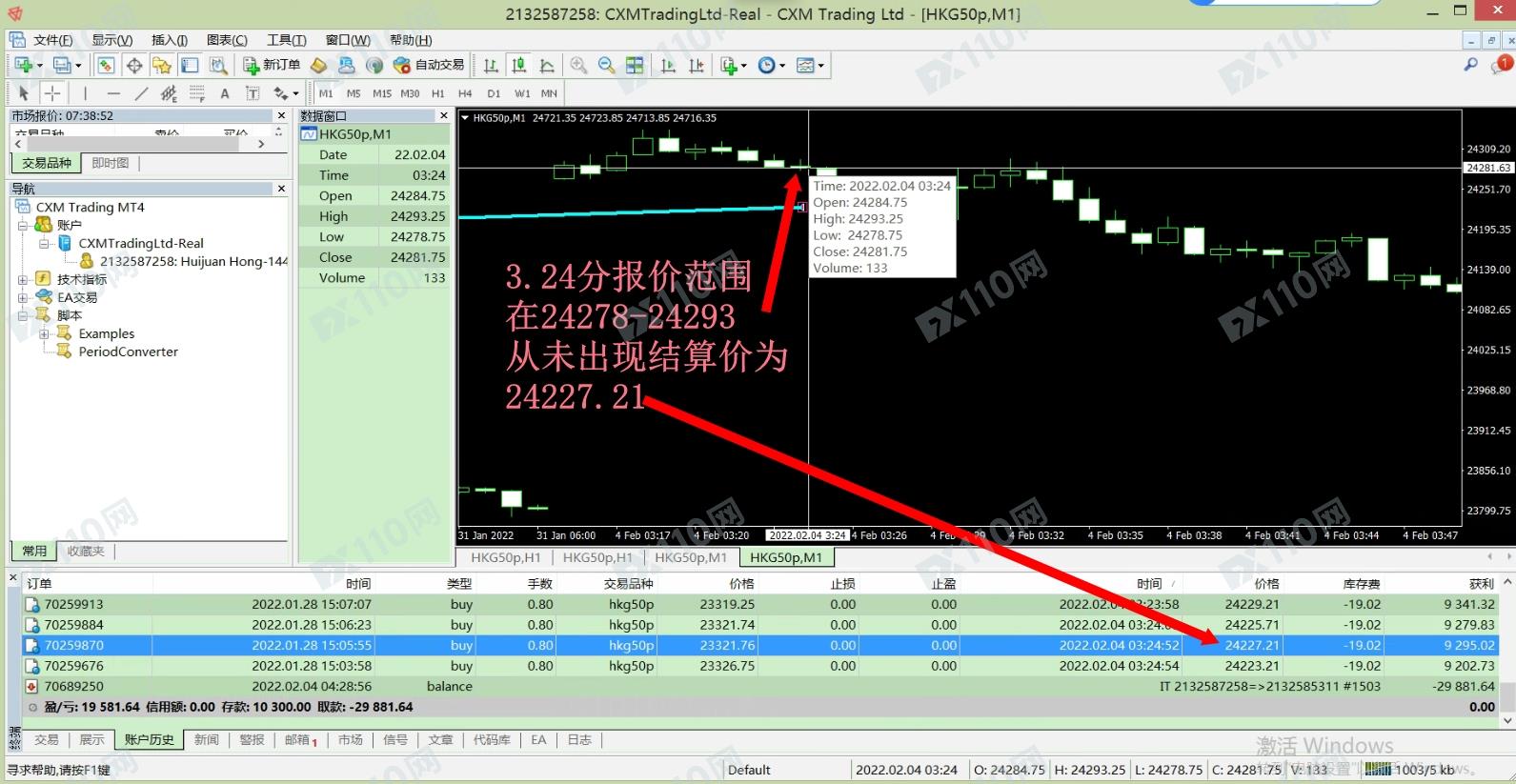This screenshot has width=1516, height=784.
Task: Switch to the 收藏夹 navigator tab
Action: tap(86, 551)
